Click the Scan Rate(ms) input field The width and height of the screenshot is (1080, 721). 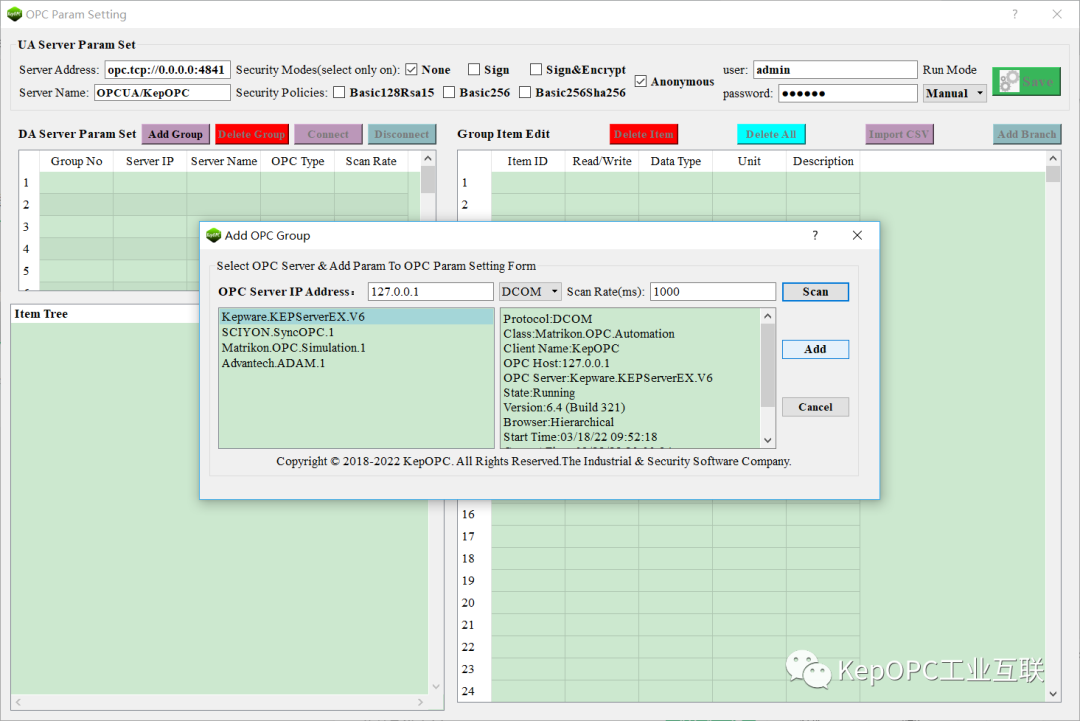713,292
